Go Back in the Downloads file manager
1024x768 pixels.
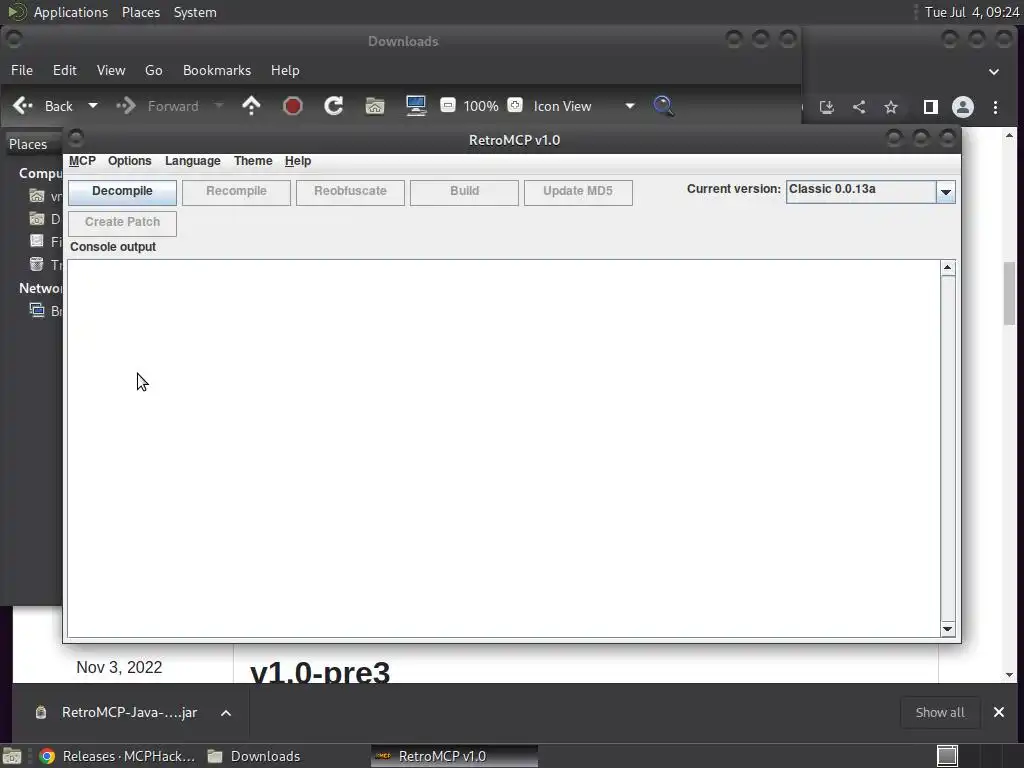coord(43,106)
